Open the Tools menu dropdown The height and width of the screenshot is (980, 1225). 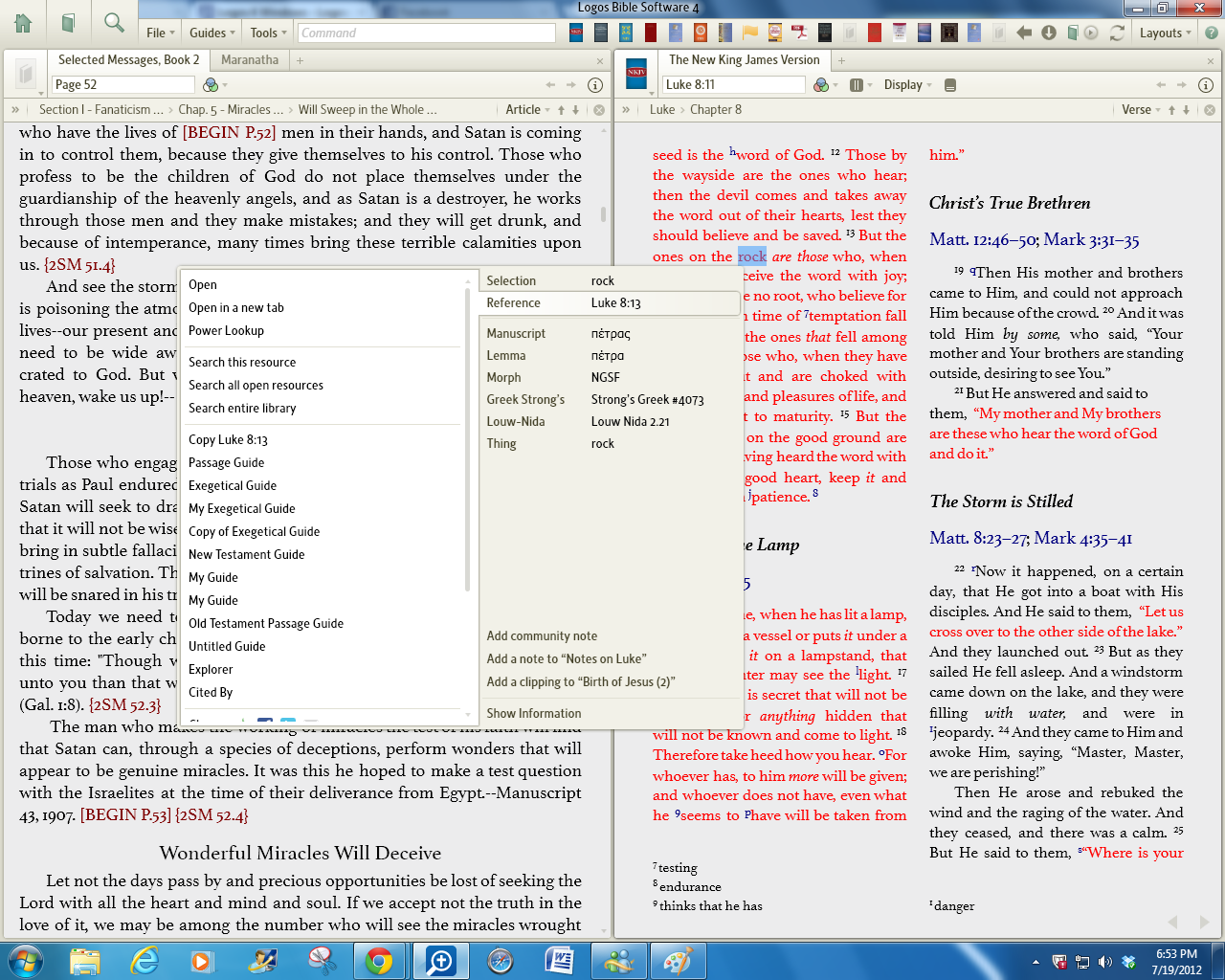tap(269, 33)
